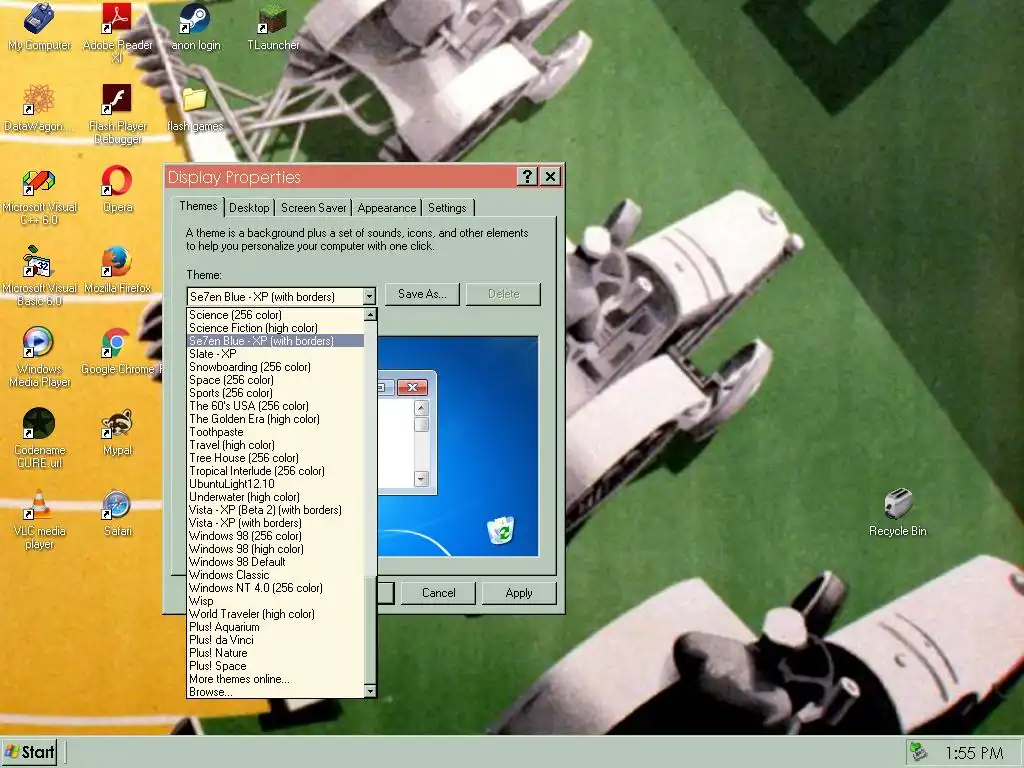
Task: Choose Underwater (high color) theme
Action: (x=276, y=497)
